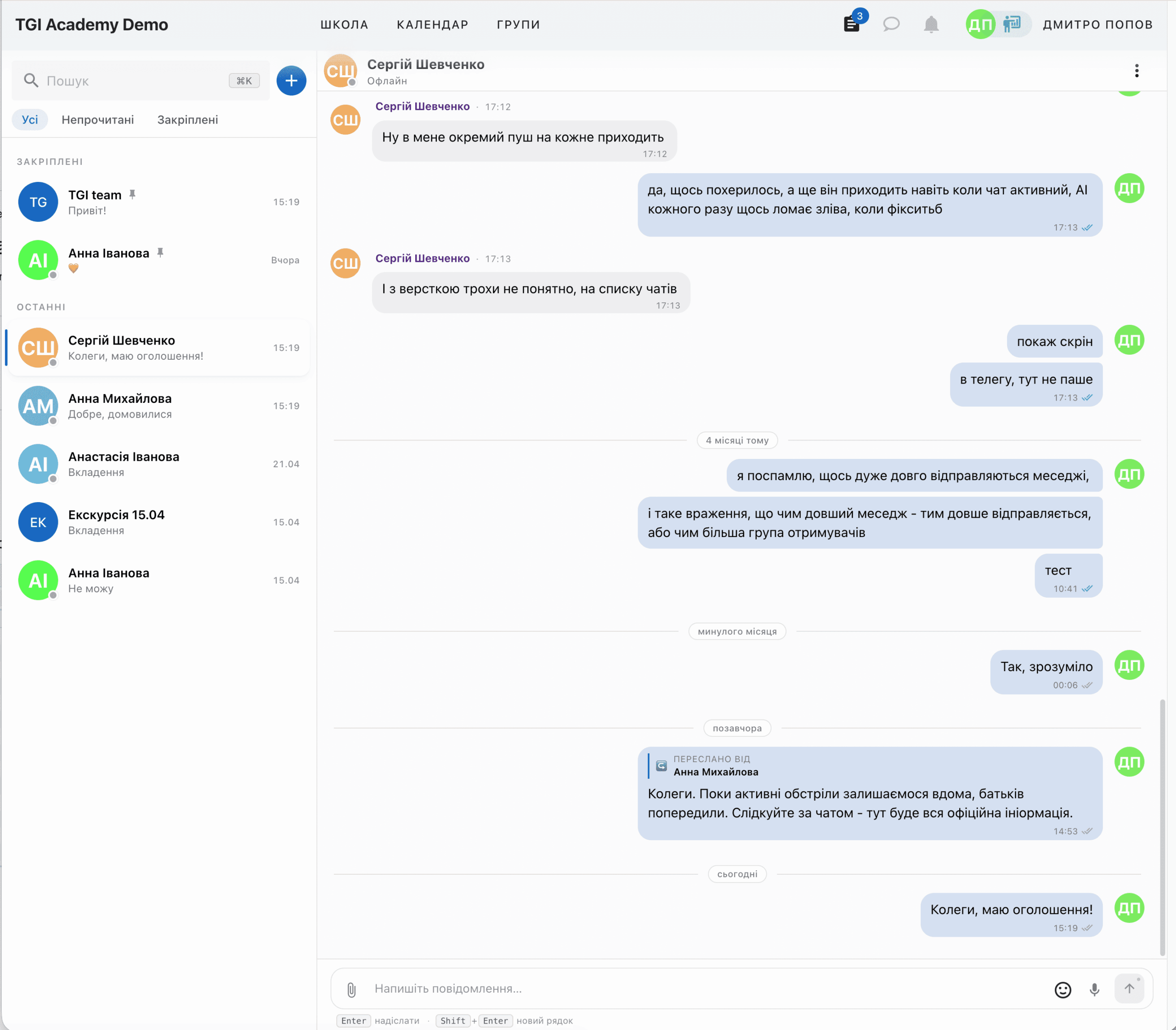The image size is (1176, 1030).
Task: Click forwarded-from name Анна Михайлова
Action: pos(716,772)
